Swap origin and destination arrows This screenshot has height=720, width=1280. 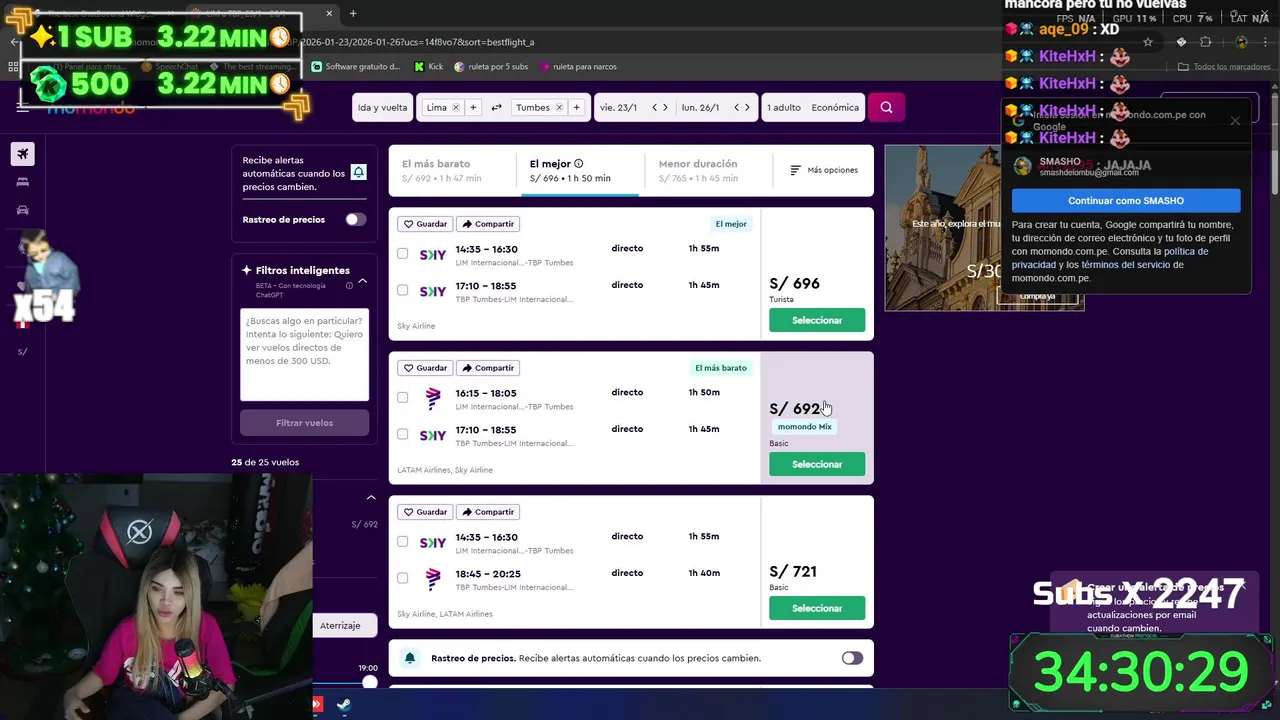[496, 107]
